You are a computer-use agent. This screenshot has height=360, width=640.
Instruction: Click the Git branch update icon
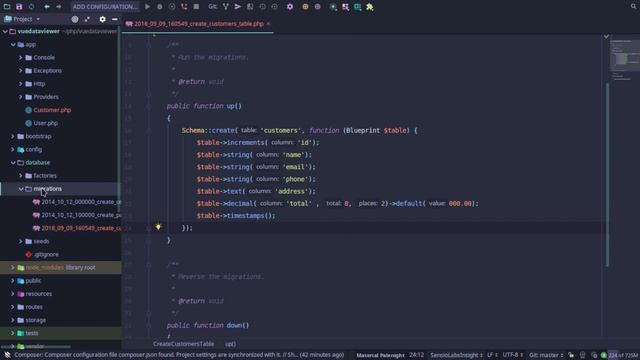tap(225, 7)
